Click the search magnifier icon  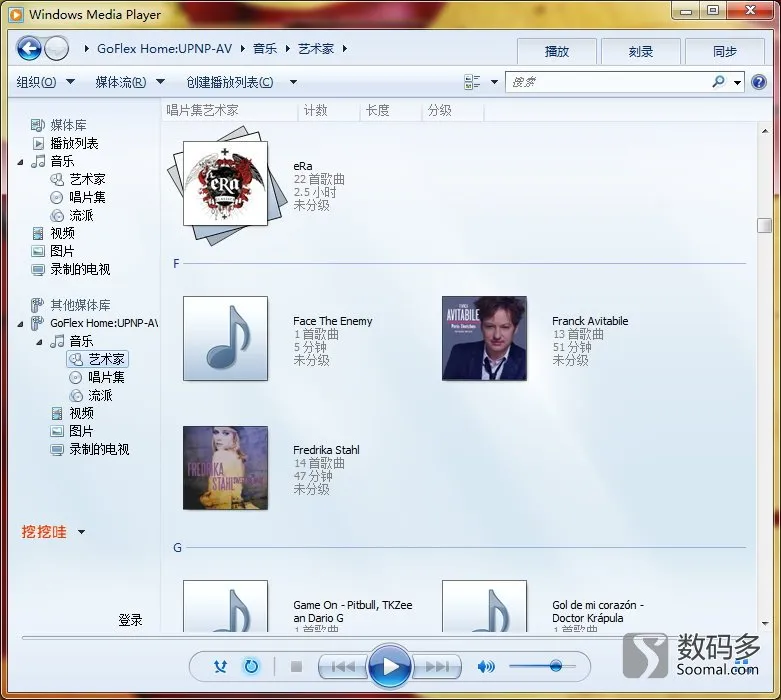click(x=718, y=82)
